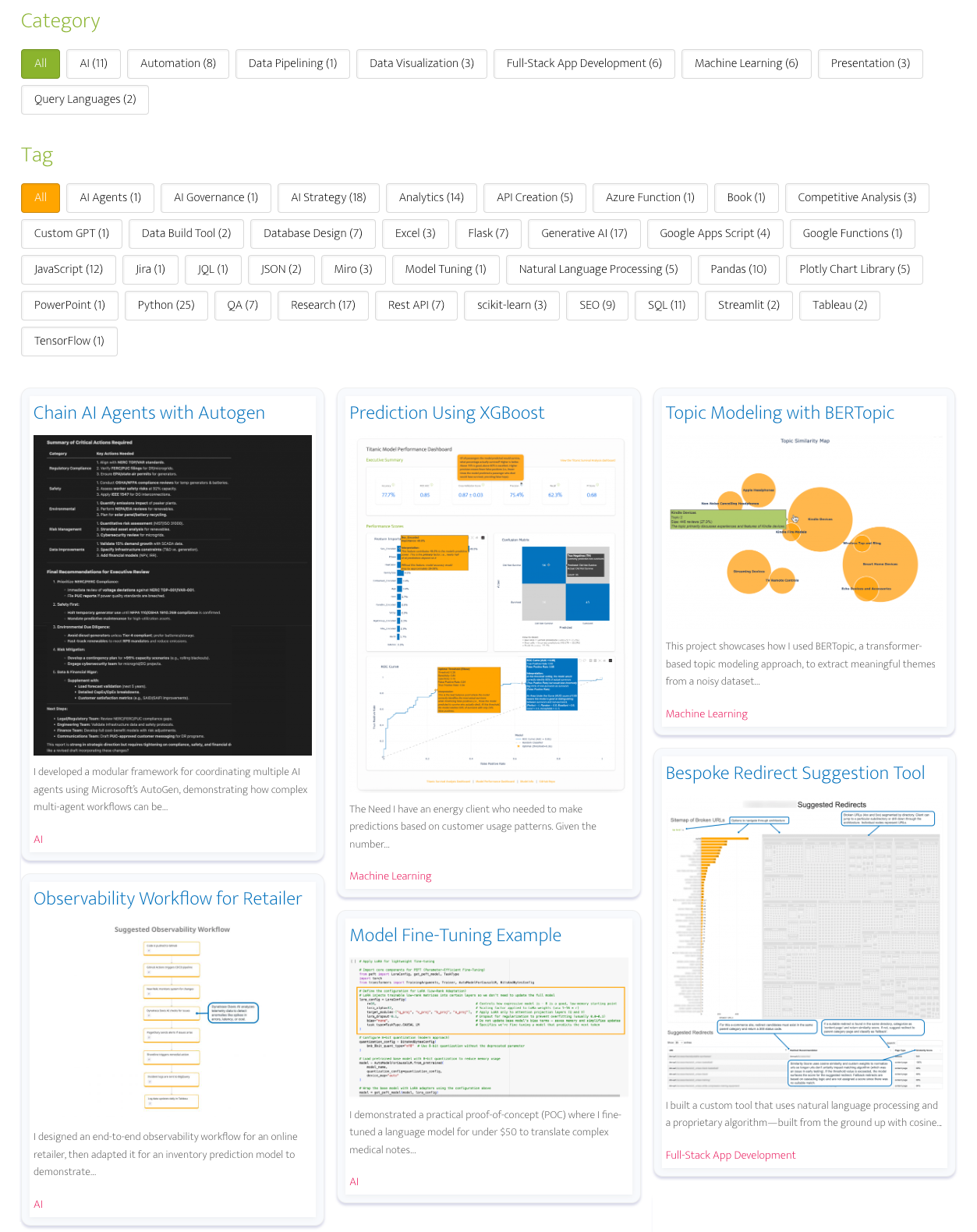
Task: Filter by Full-Stack App Development category
Action: [x=583, y=64]
